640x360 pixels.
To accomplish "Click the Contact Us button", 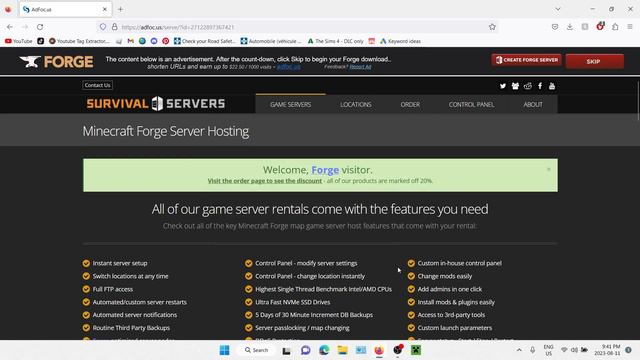I will click(98, 85).
